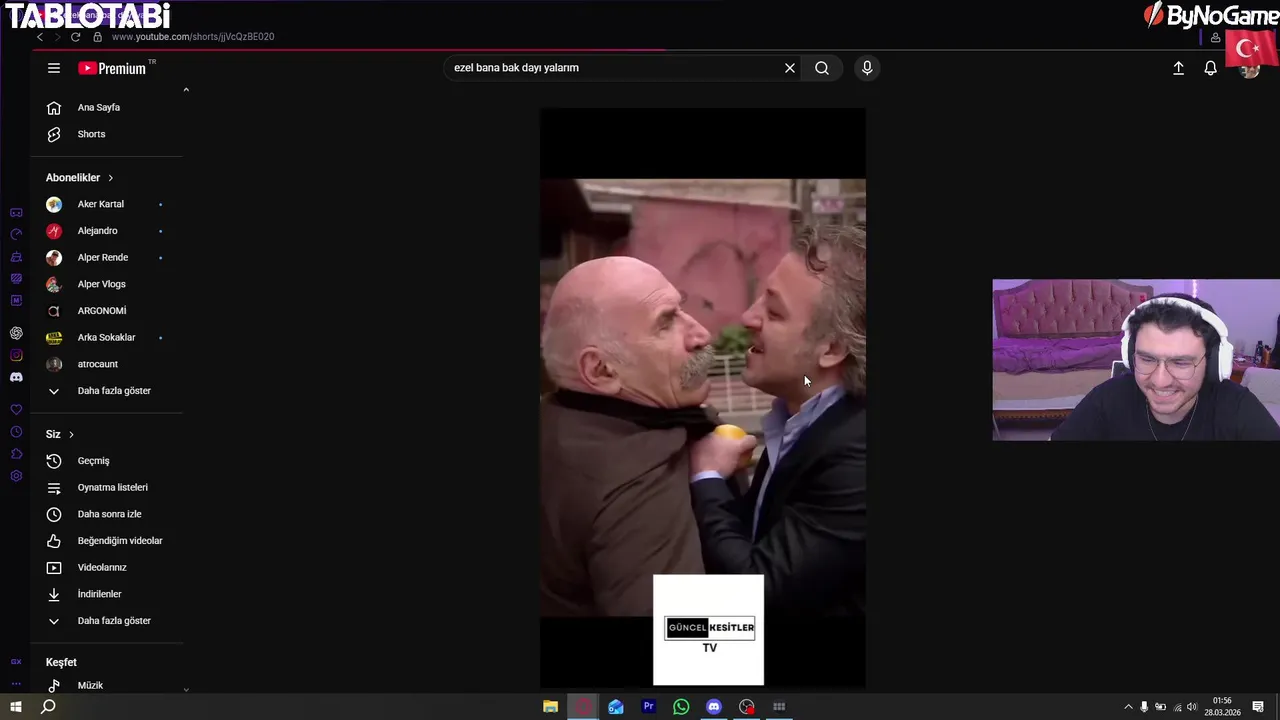This screenshot has height=720, width=1280.
Task: Open Beğendiğim videolar
Action: 106,541
